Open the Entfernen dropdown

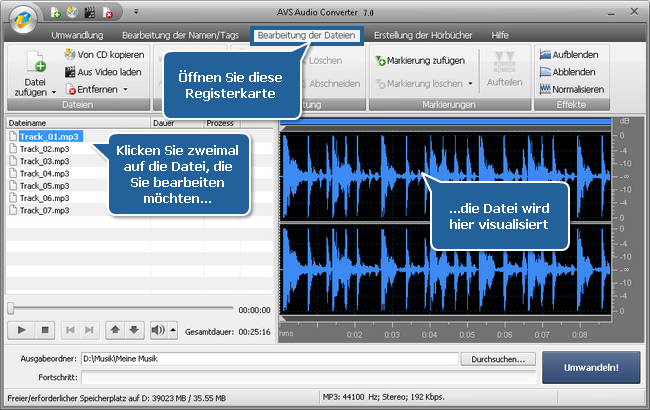126,90
